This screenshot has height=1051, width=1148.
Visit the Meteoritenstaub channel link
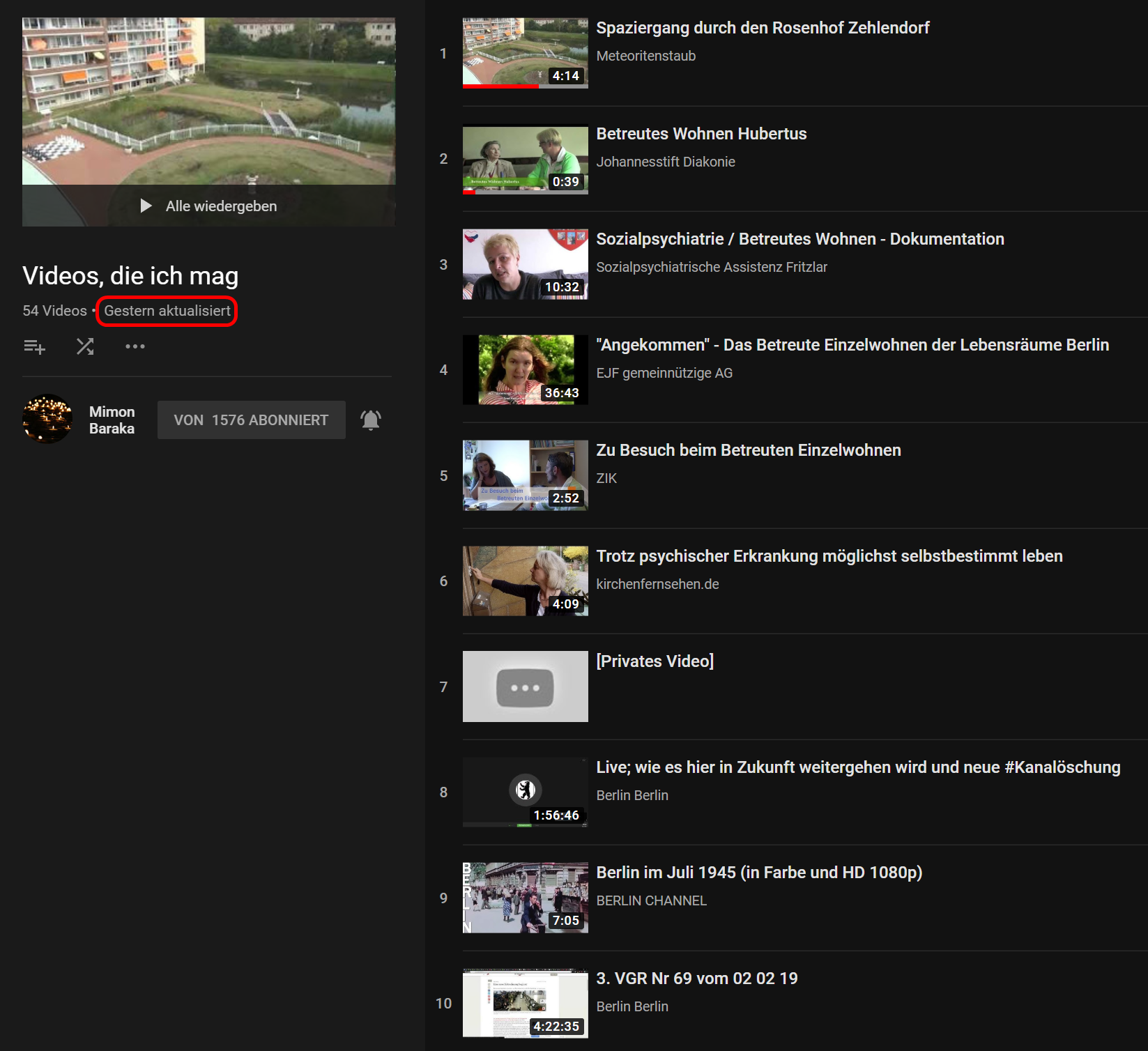[646, 56]
